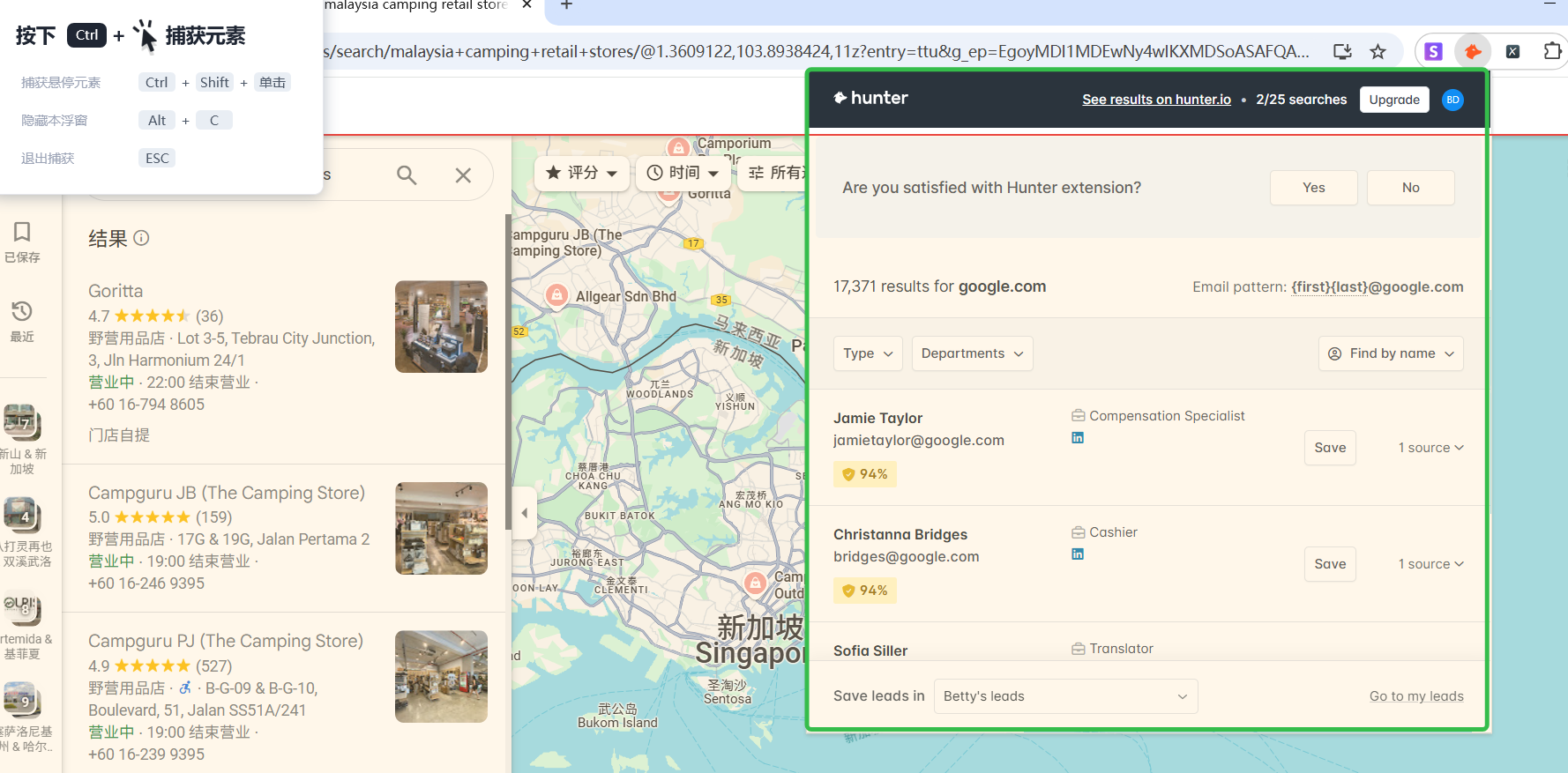
Task: Click the Hunter extension icon in toolbar
Action: pos(1472,52)
